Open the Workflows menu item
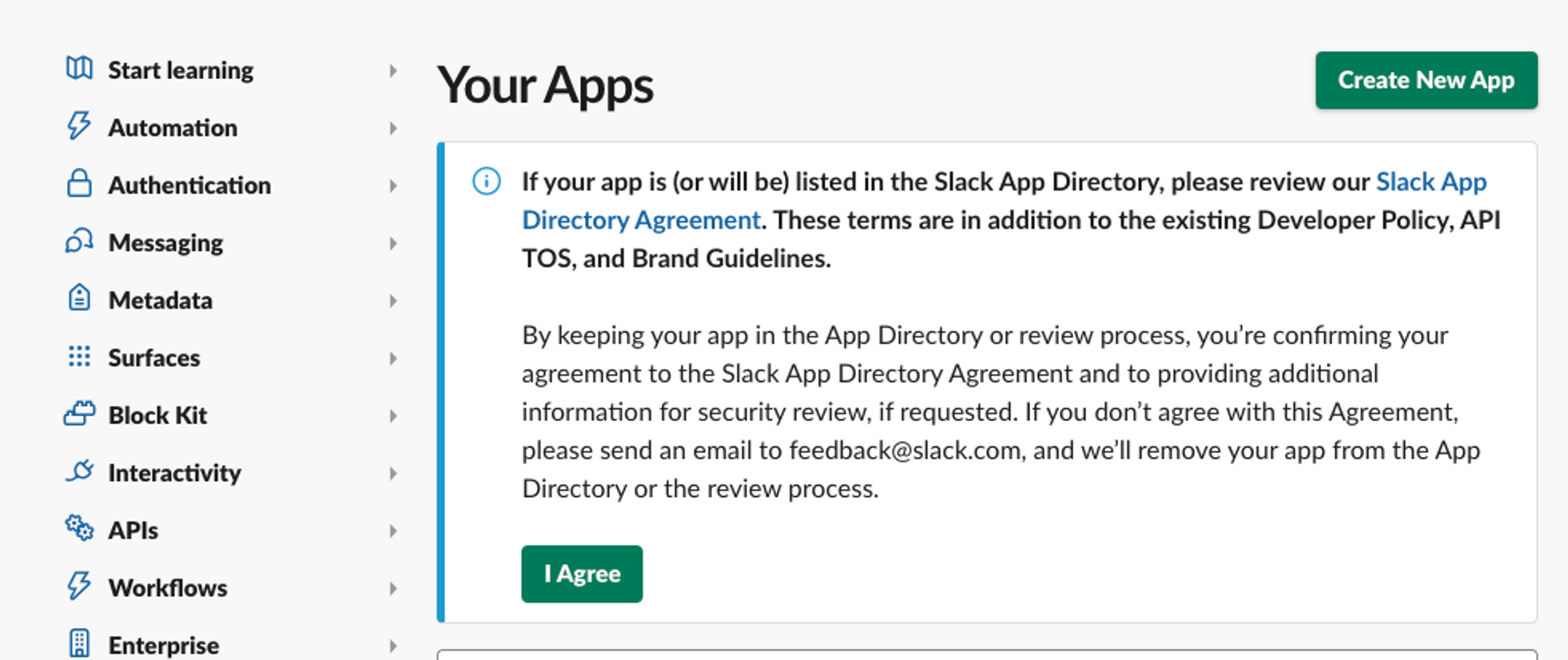 coord(168,588)
